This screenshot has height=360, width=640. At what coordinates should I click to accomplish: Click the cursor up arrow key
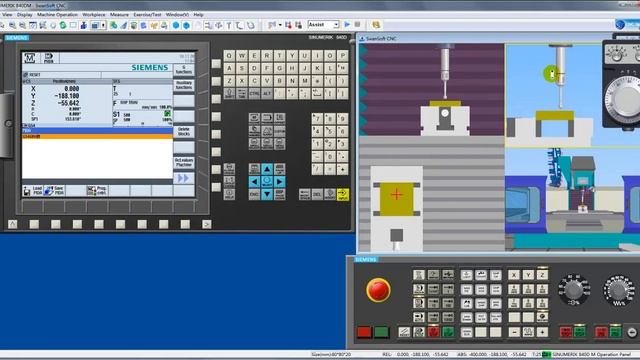(267, 169)
